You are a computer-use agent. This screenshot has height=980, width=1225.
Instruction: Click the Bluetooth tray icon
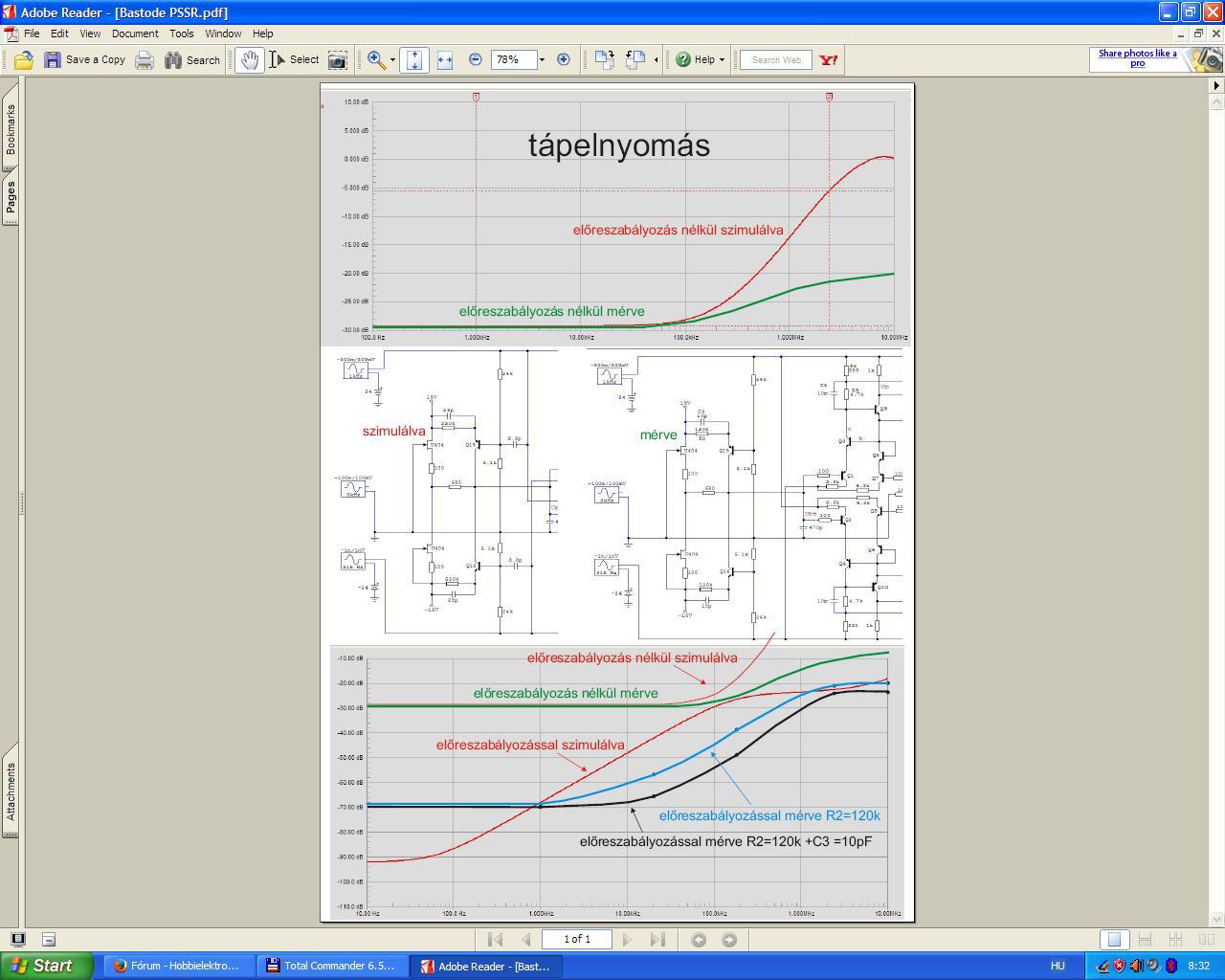1169,966
